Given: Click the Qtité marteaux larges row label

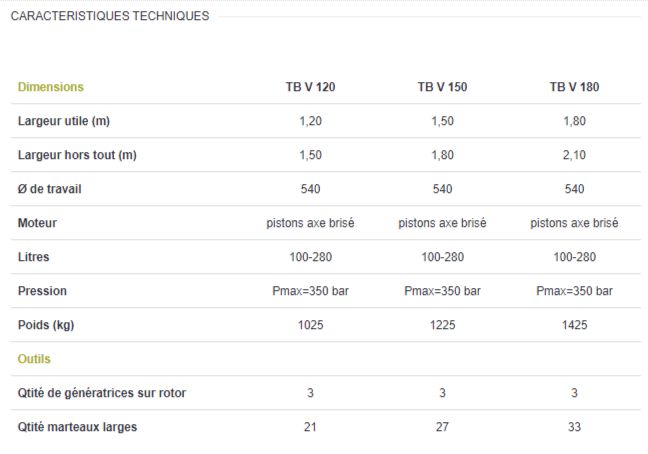Looking at the screenshot, I should [x=77, y=427].
